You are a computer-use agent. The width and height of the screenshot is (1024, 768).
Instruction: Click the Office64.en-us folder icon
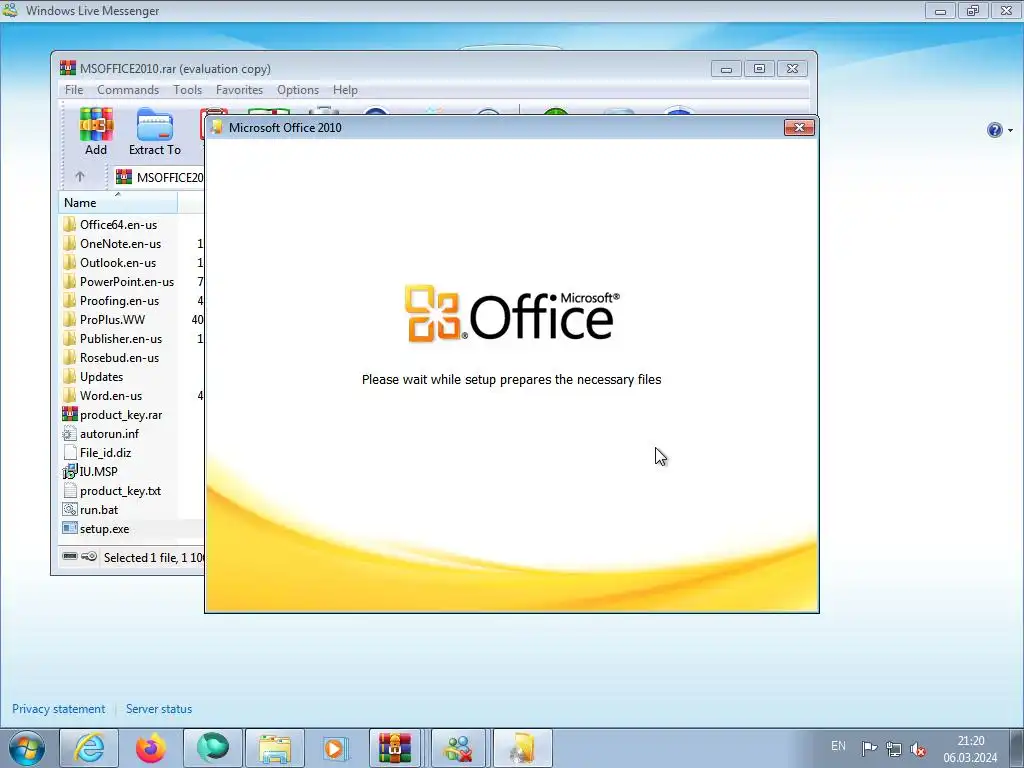(69, 224)
